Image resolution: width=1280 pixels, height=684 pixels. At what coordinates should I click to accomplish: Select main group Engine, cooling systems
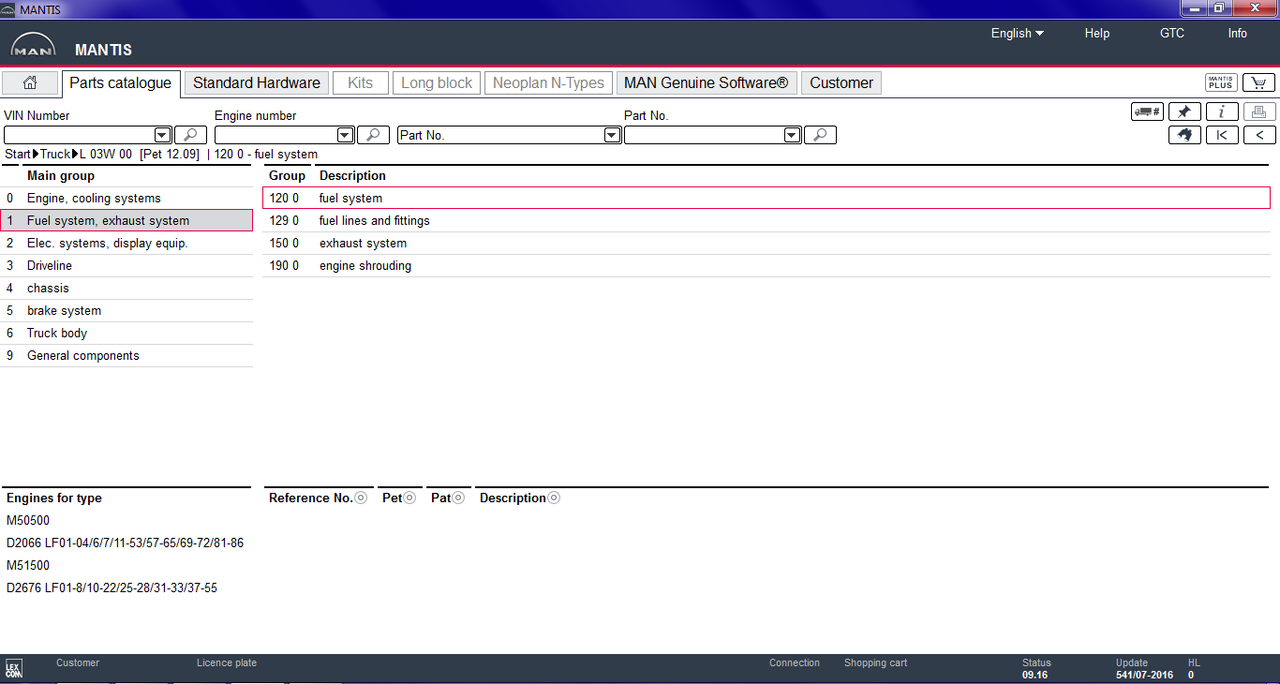pos(126,198)
